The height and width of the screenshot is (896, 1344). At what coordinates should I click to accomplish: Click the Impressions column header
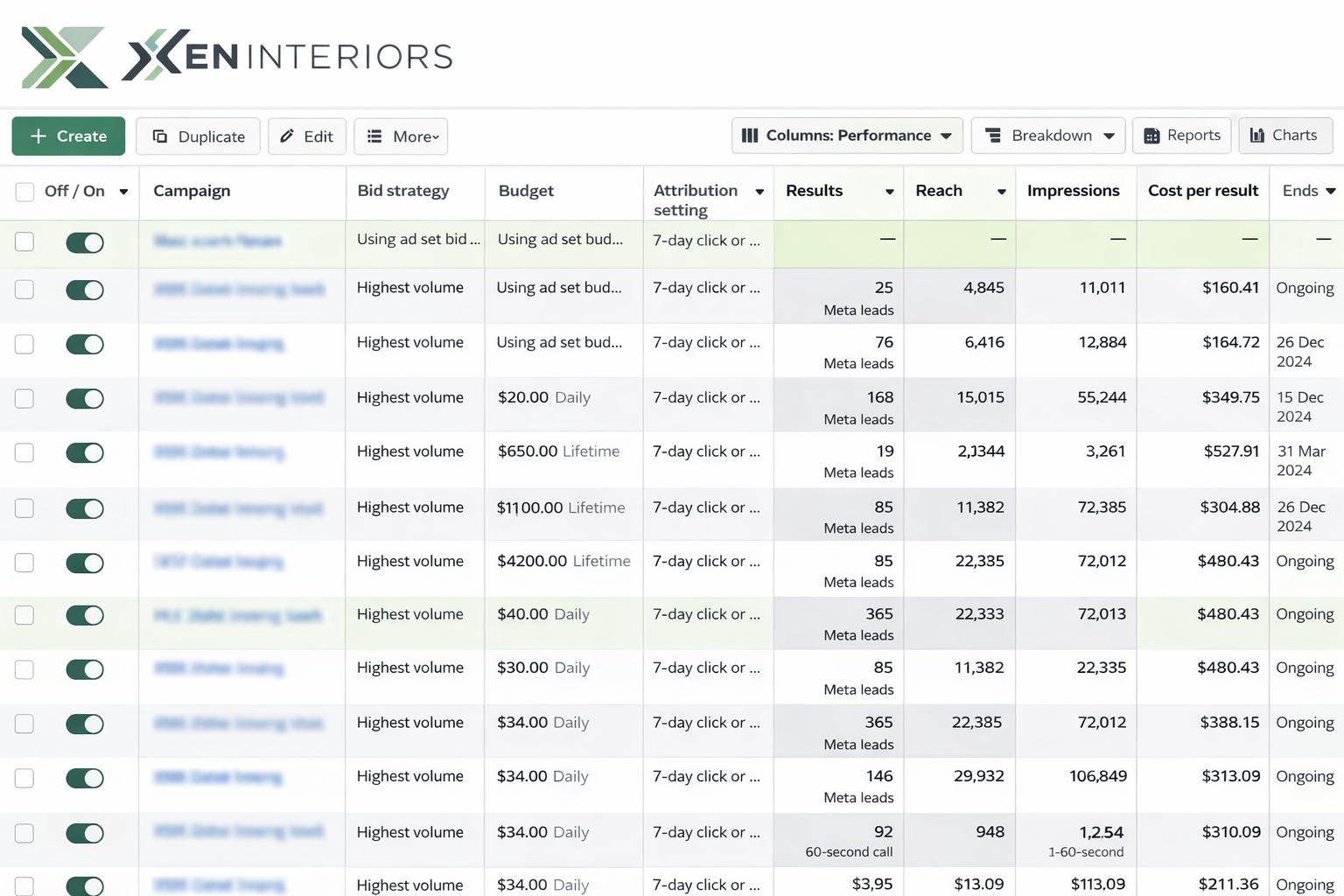pyautogui.click(x=1074, y=191)
